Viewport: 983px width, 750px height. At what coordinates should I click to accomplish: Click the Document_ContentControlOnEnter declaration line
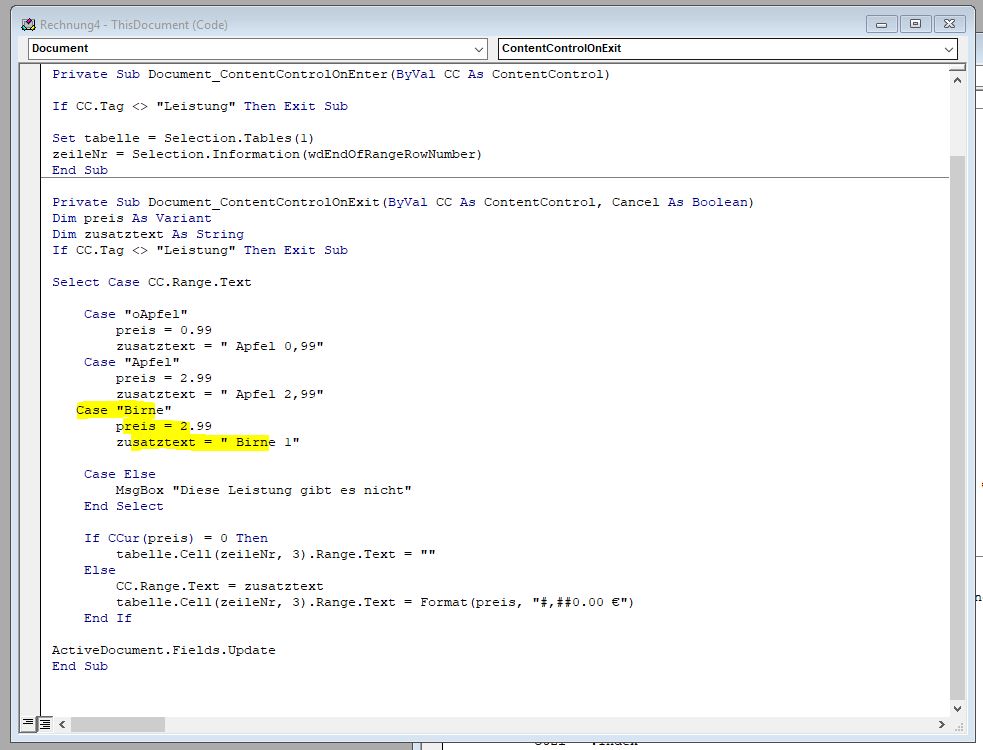click(331, 74)
